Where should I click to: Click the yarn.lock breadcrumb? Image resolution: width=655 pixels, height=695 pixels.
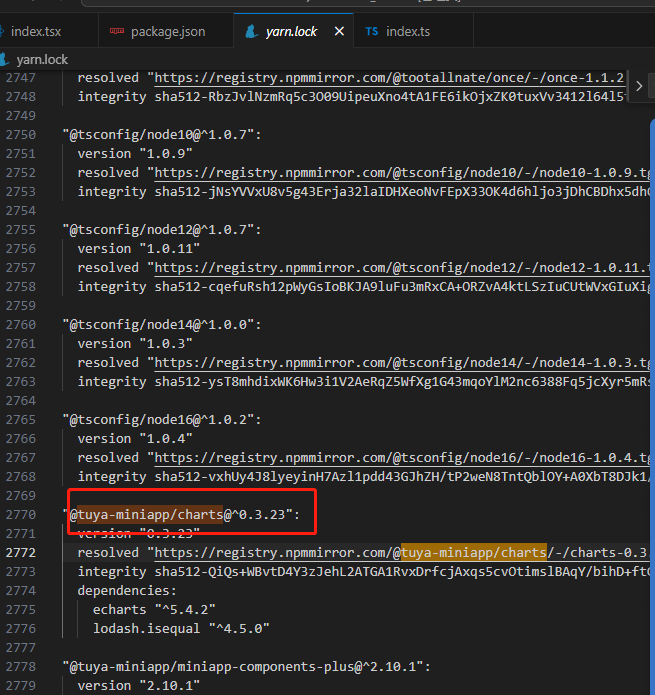point(42,59)
